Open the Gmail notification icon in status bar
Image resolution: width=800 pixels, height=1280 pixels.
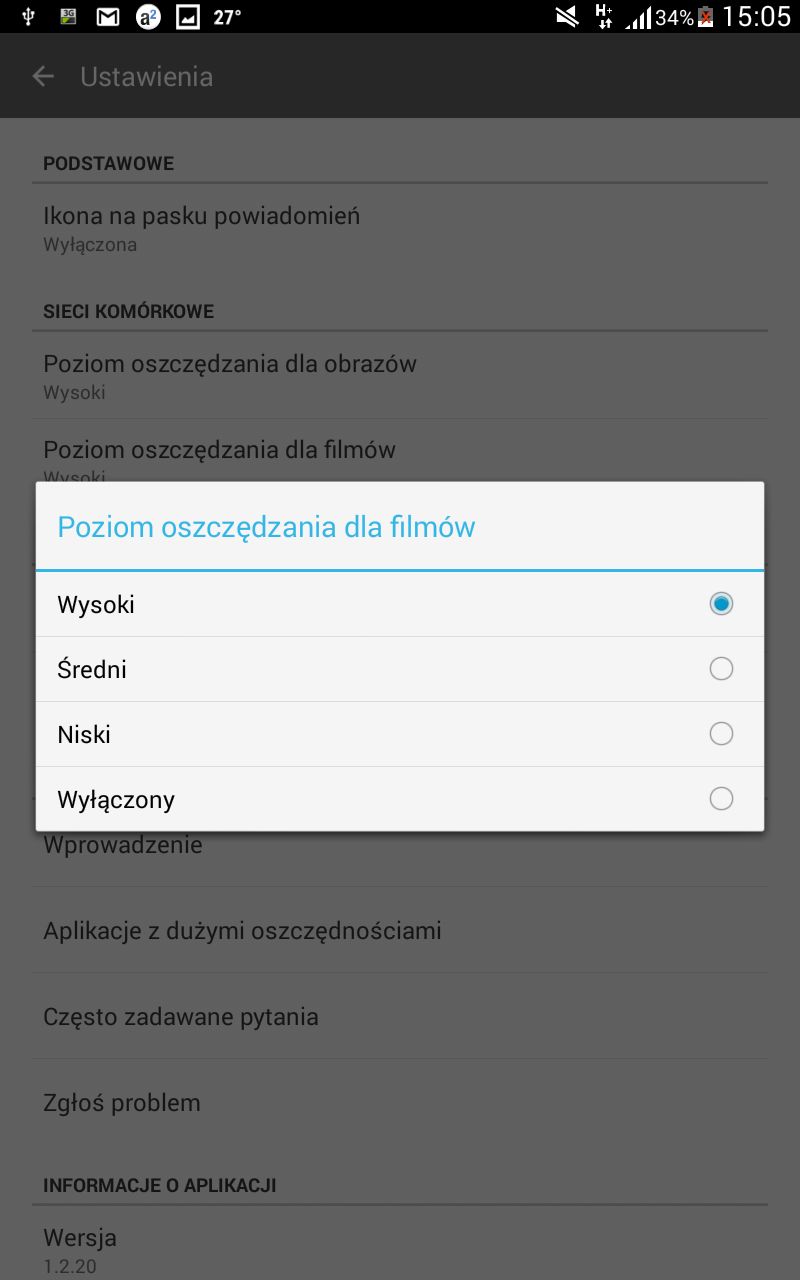(x=107, y=16)
